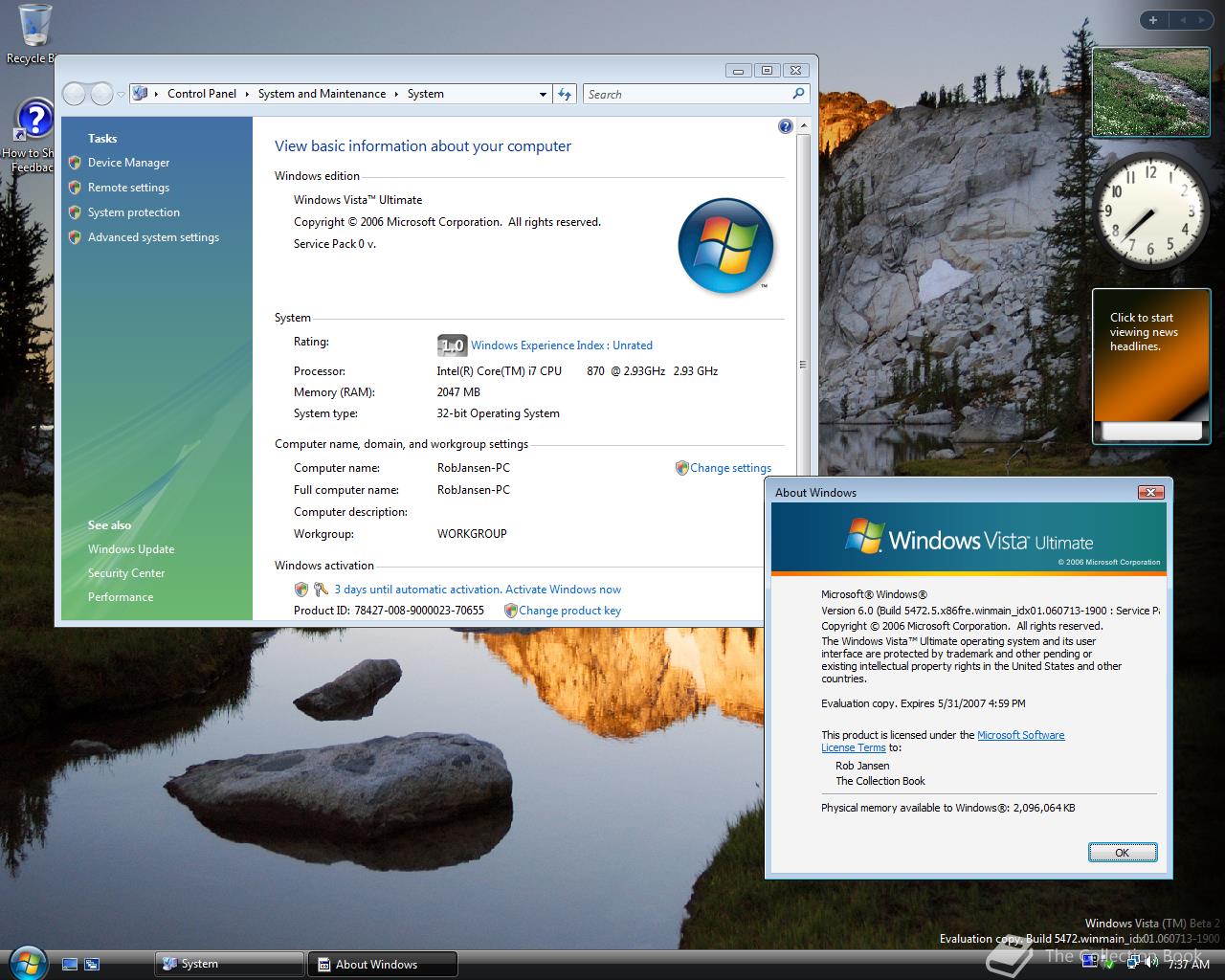Click the Control Panel address bar icon
Image resolution: width=1225 pixels, height=980 pixels.
coord(141,94)
